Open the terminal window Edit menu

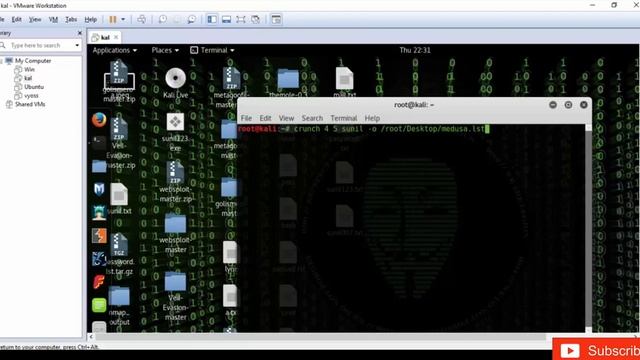pyautogui.click(x=265, y=118)
